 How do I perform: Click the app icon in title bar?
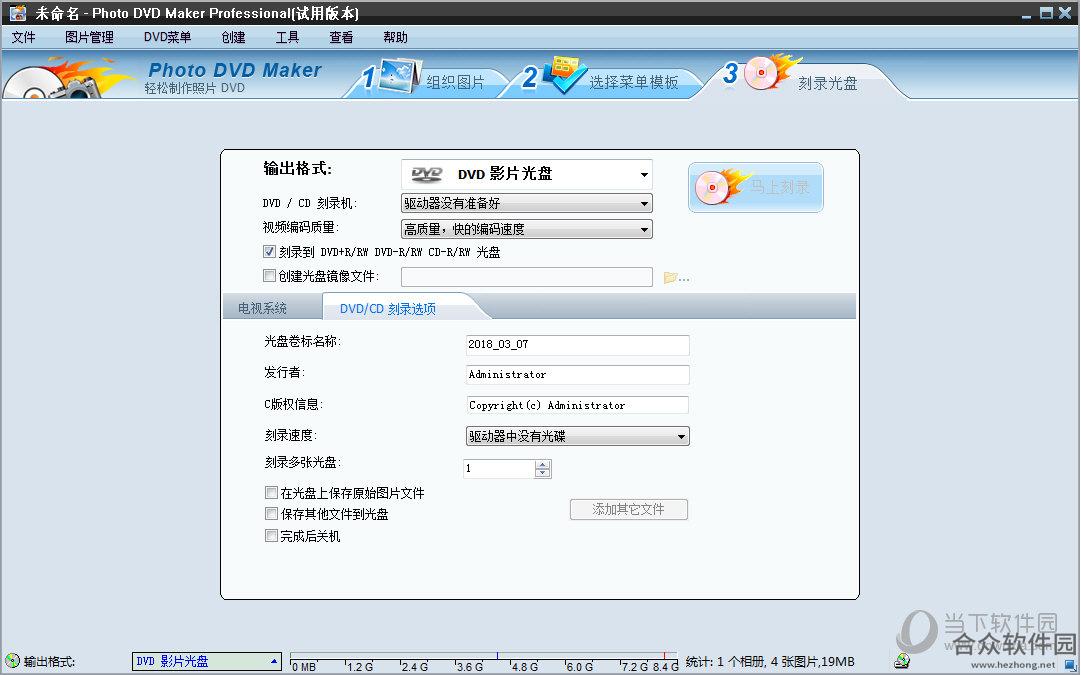pyautogui.click(x=18, y=12)
